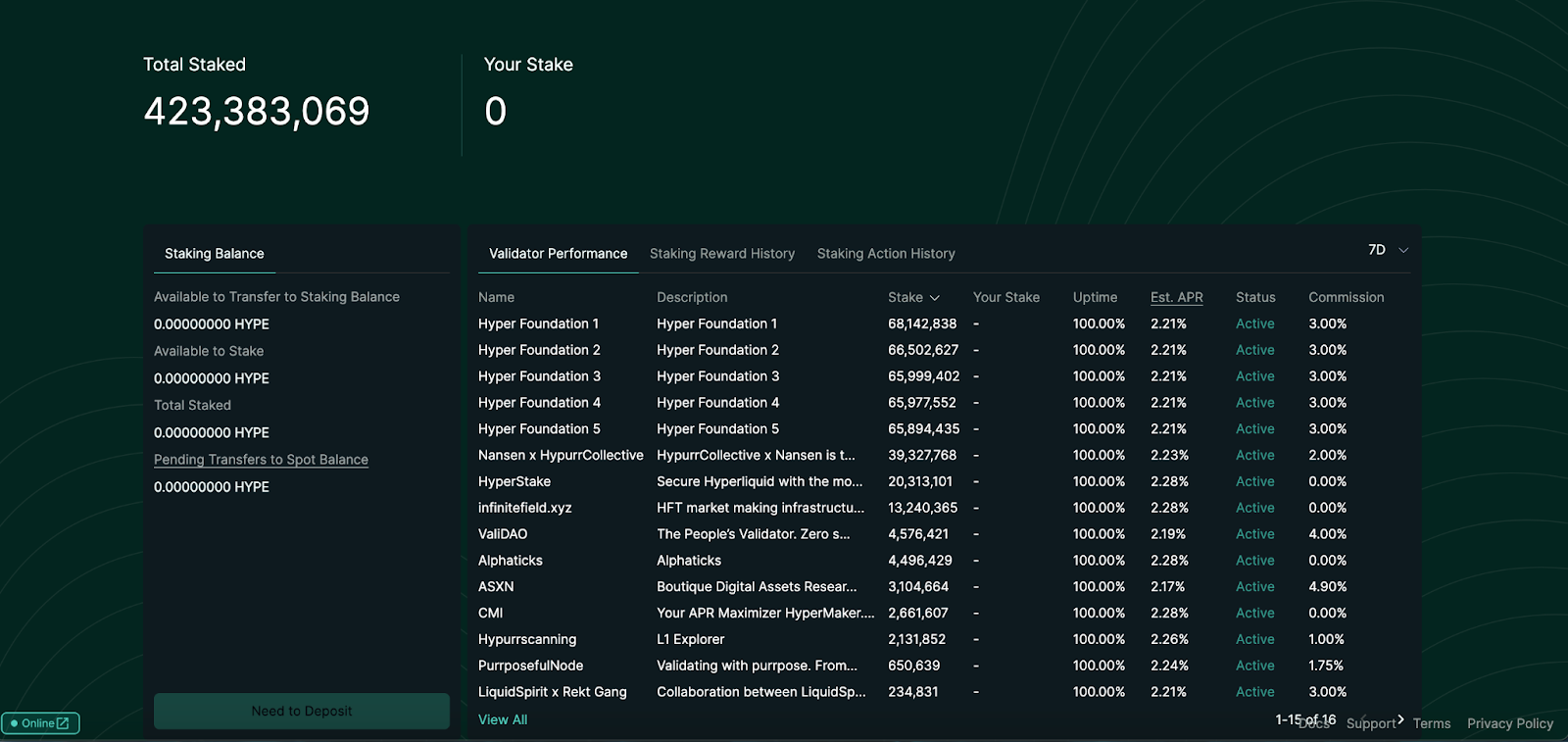Screen dimensions: 1568x742
Task: Click the Available to Stake label
Action: 209,351
